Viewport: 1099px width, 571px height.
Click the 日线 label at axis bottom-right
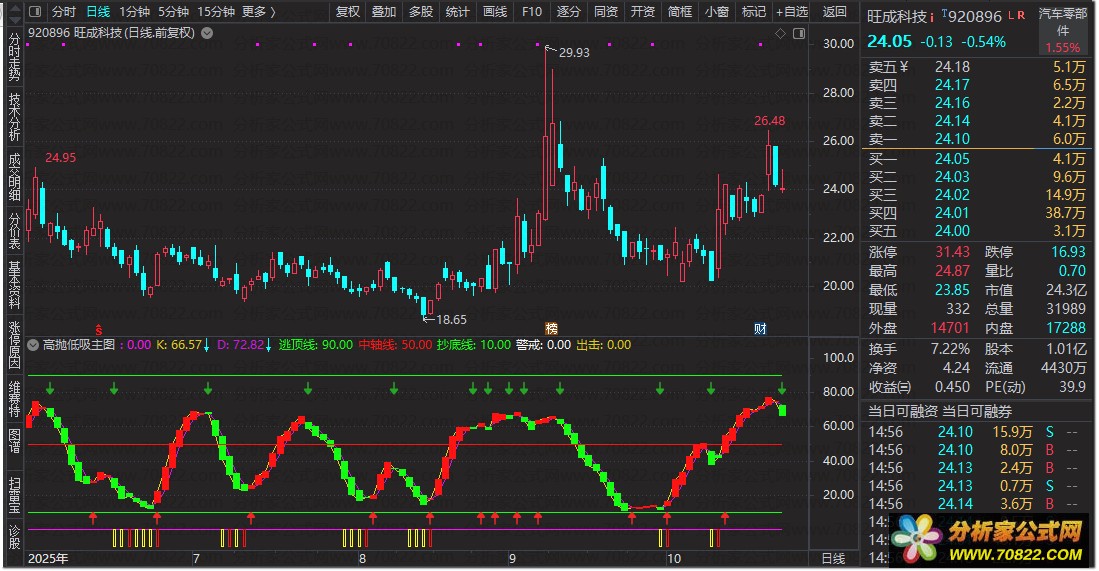tap(833, 558)
